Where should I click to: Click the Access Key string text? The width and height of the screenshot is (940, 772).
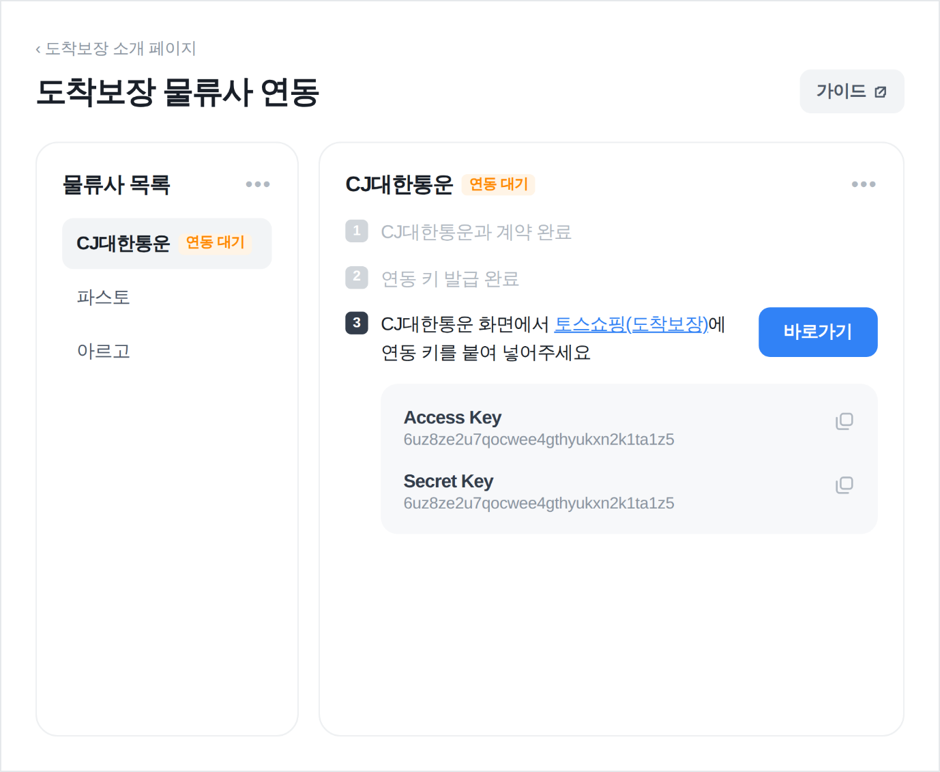click(539, 439)
